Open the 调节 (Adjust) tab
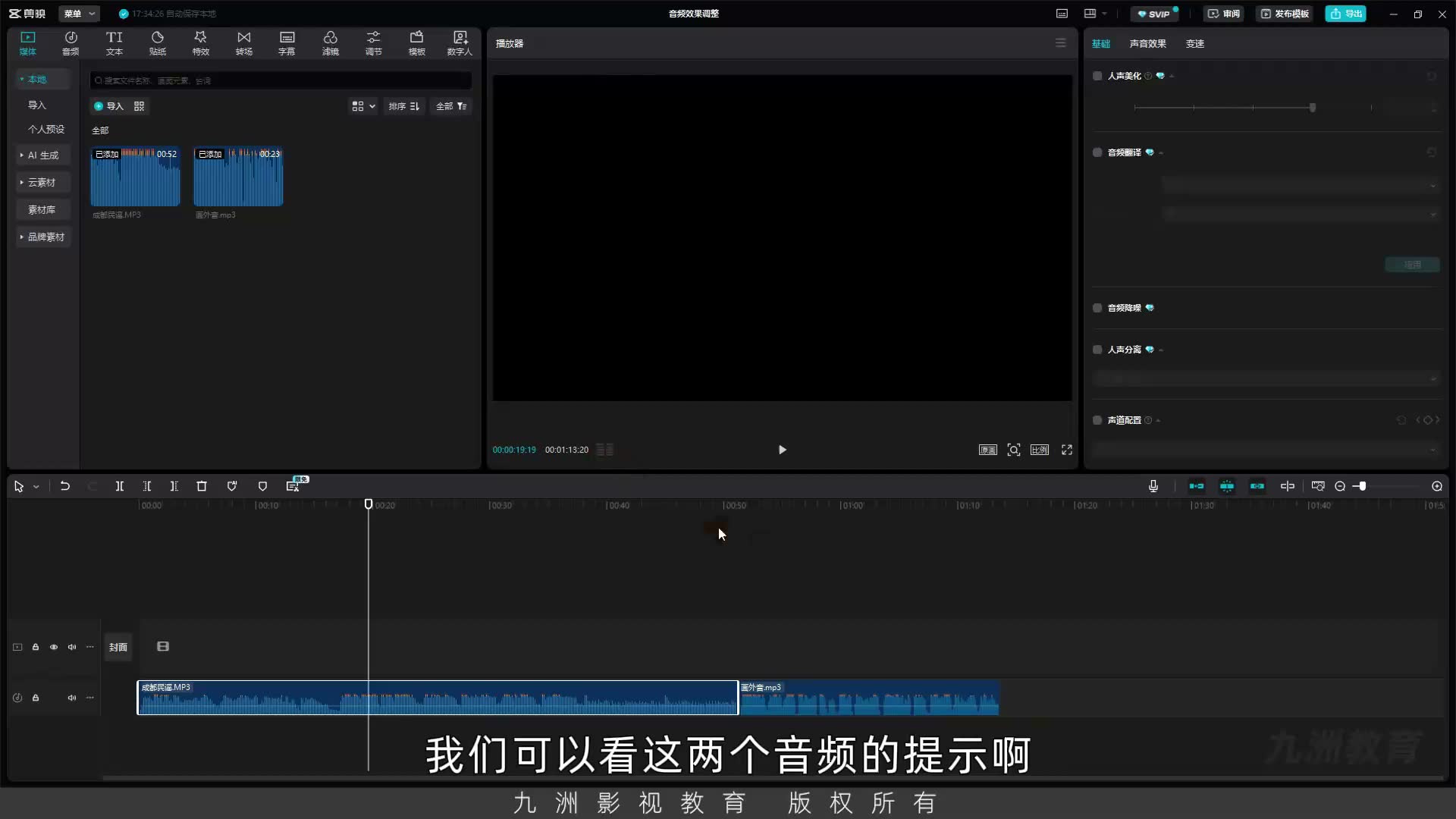1456x819 pixels. 373,43
